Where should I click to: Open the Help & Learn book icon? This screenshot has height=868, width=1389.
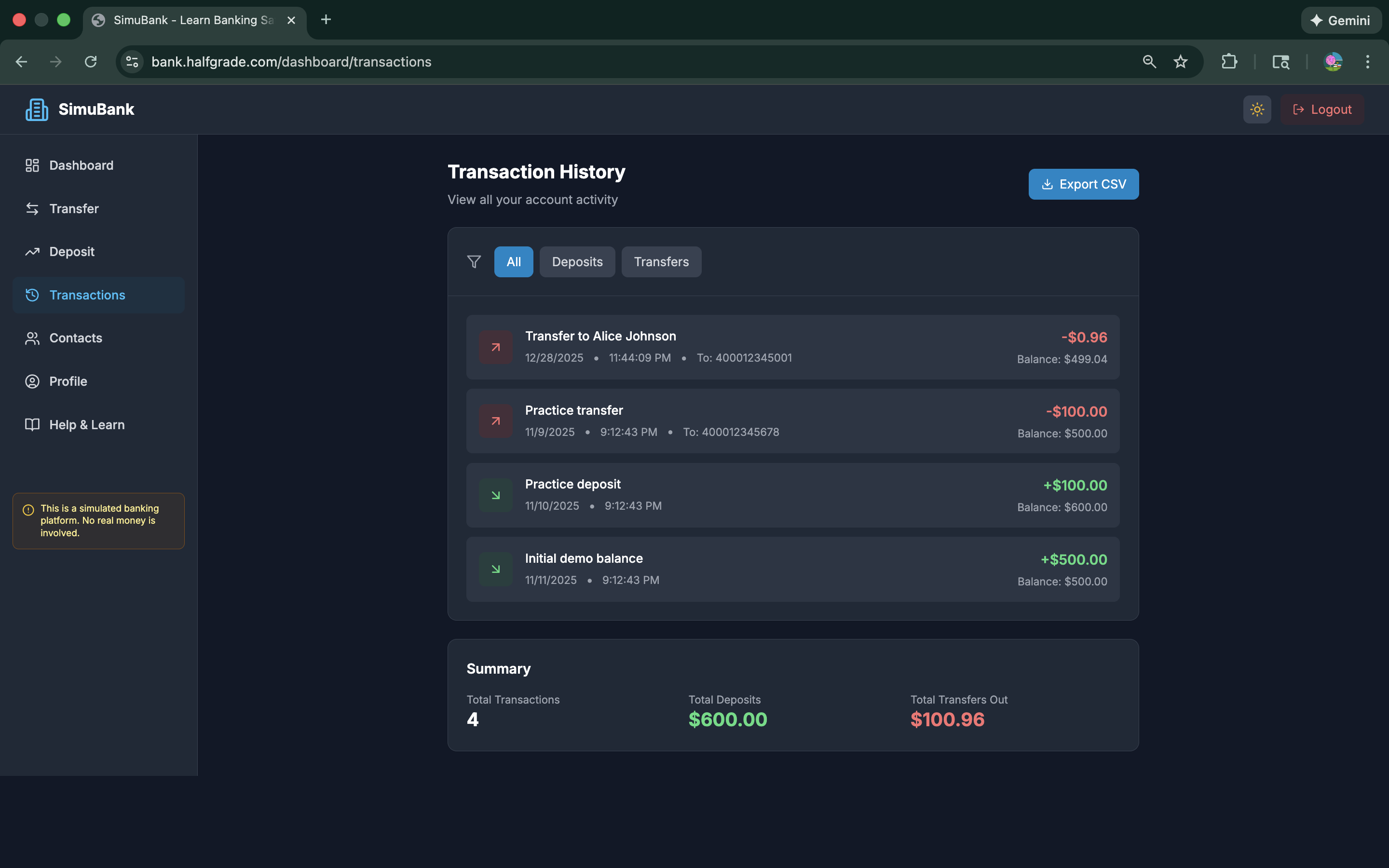32,425
